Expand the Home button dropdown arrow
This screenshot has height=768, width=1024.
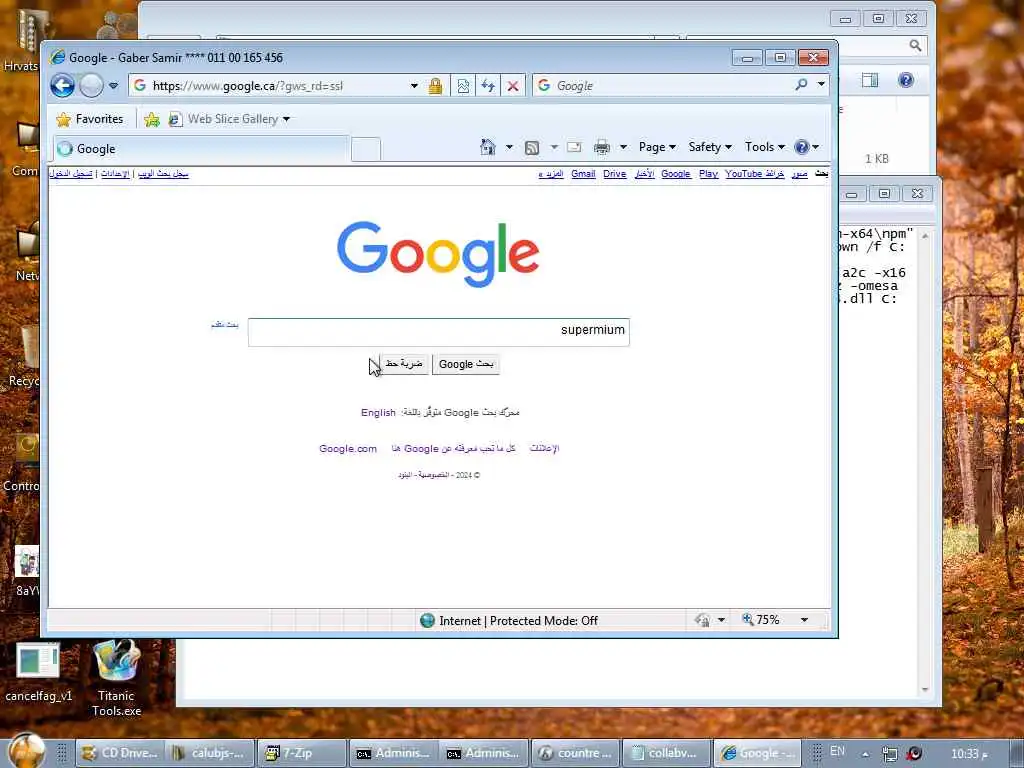[x=509, y=147]
